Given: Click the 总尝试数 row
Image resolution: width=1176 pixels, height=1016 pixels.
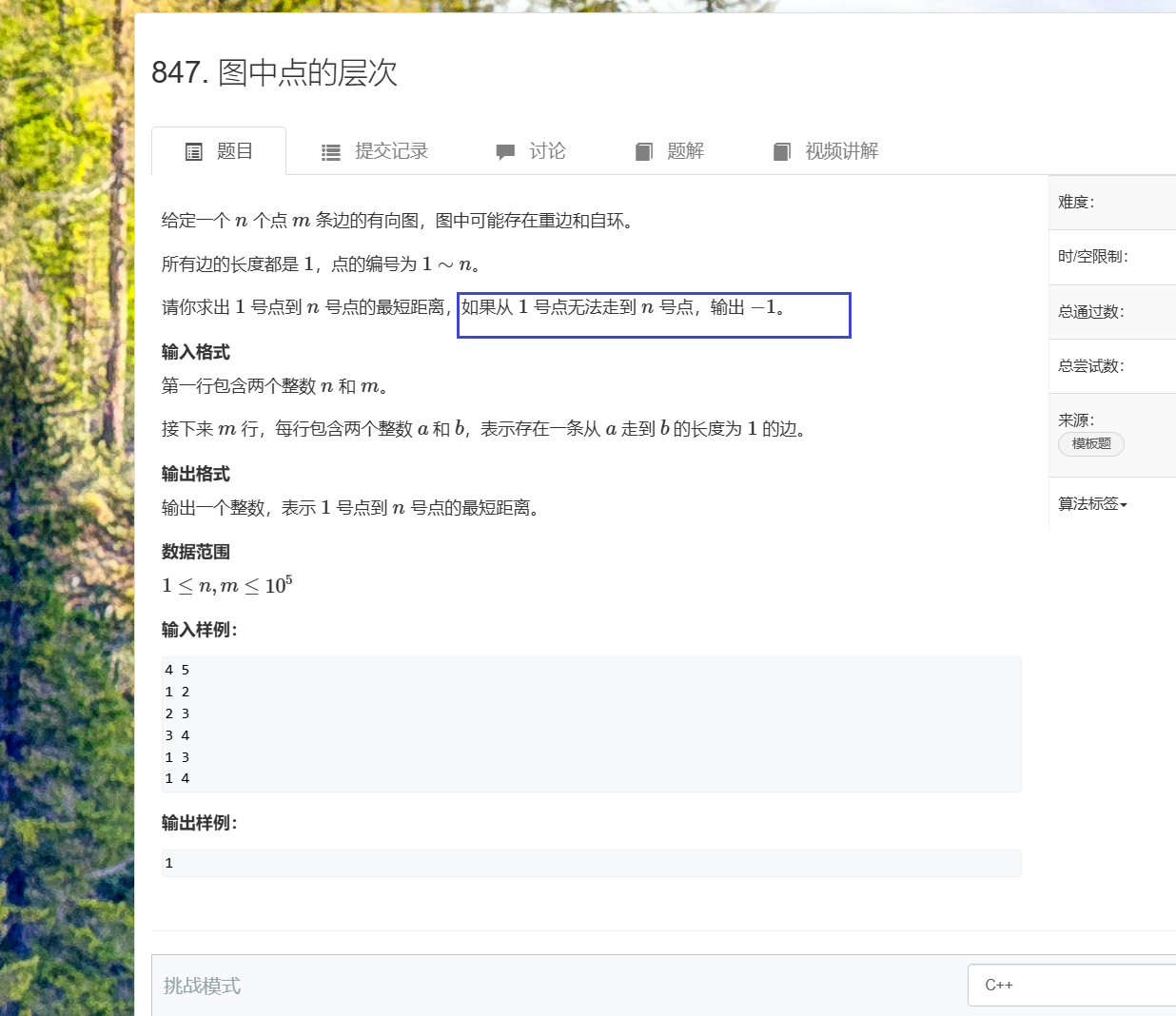Looking at the screenshot, I should [1112, 366].
